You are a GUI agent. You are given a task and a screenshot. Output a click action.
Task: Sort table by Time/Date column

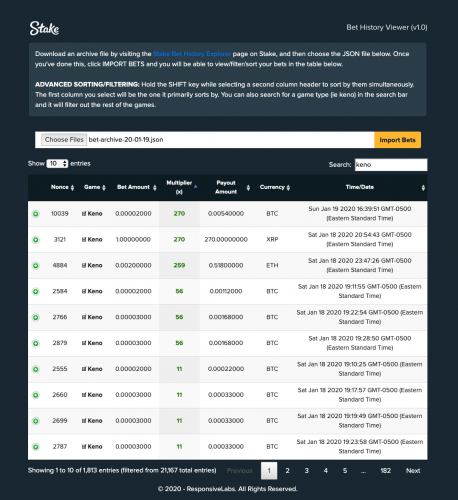360,187
